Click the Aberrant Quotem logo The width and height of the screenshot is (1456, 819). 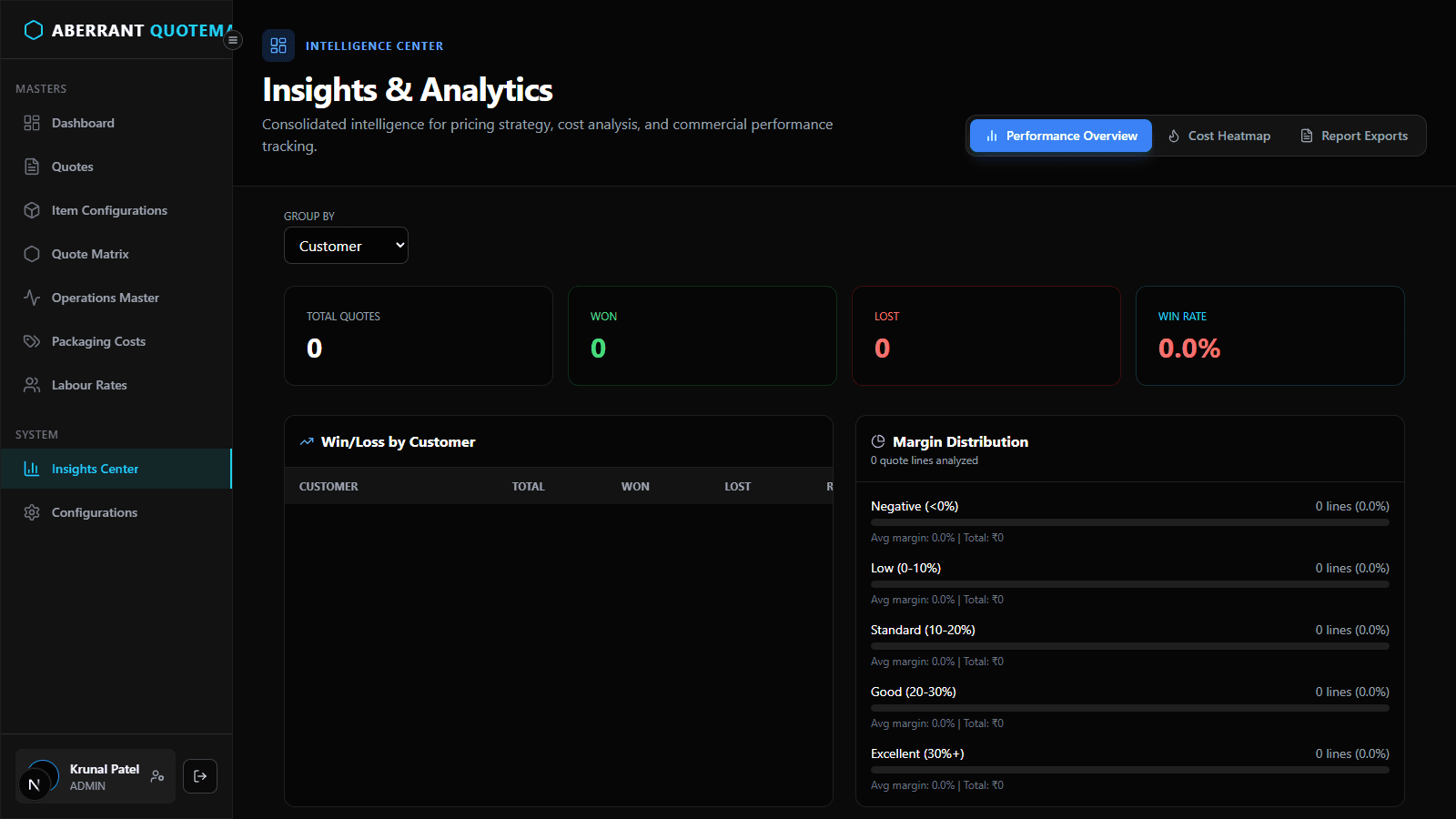tap(34, 30)
